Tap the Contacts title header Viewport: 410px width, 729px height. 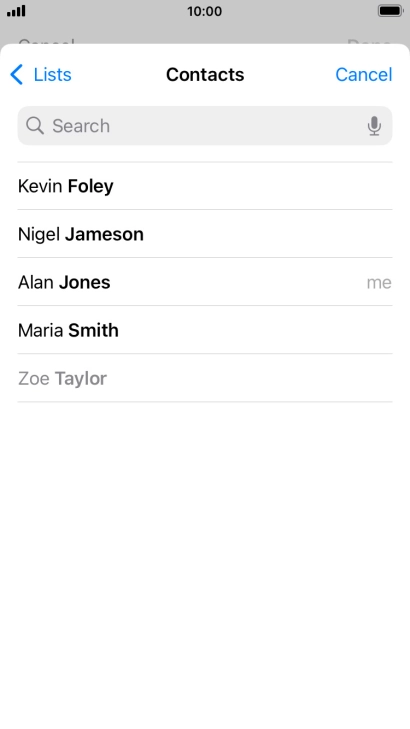[x=205, y=74]
